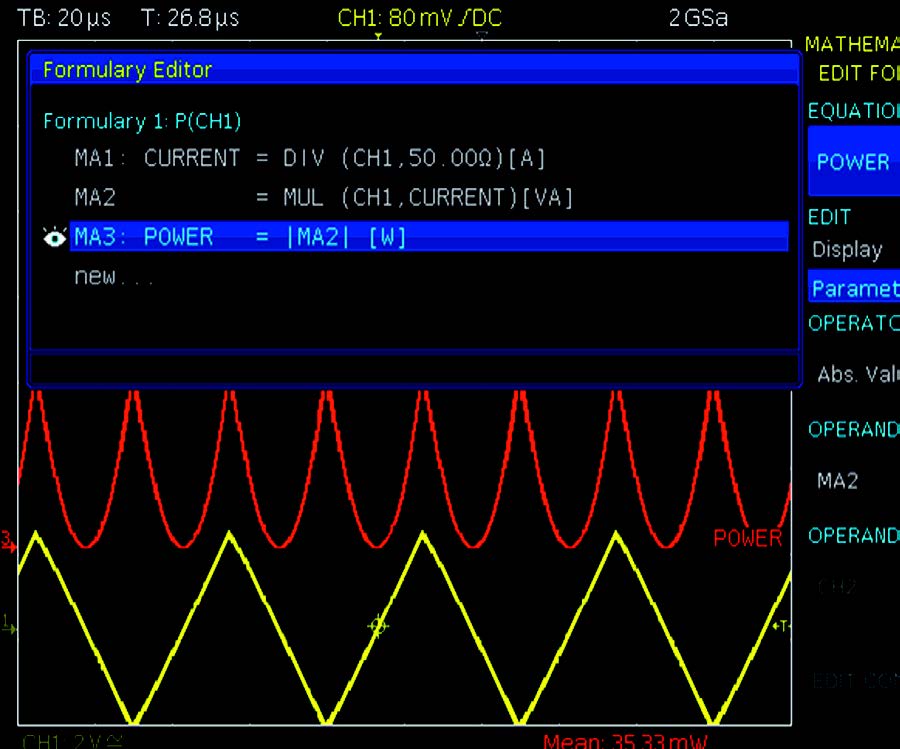Select the MA2 MUL equation row
The image size is (900, 749).
coord(324,198)
